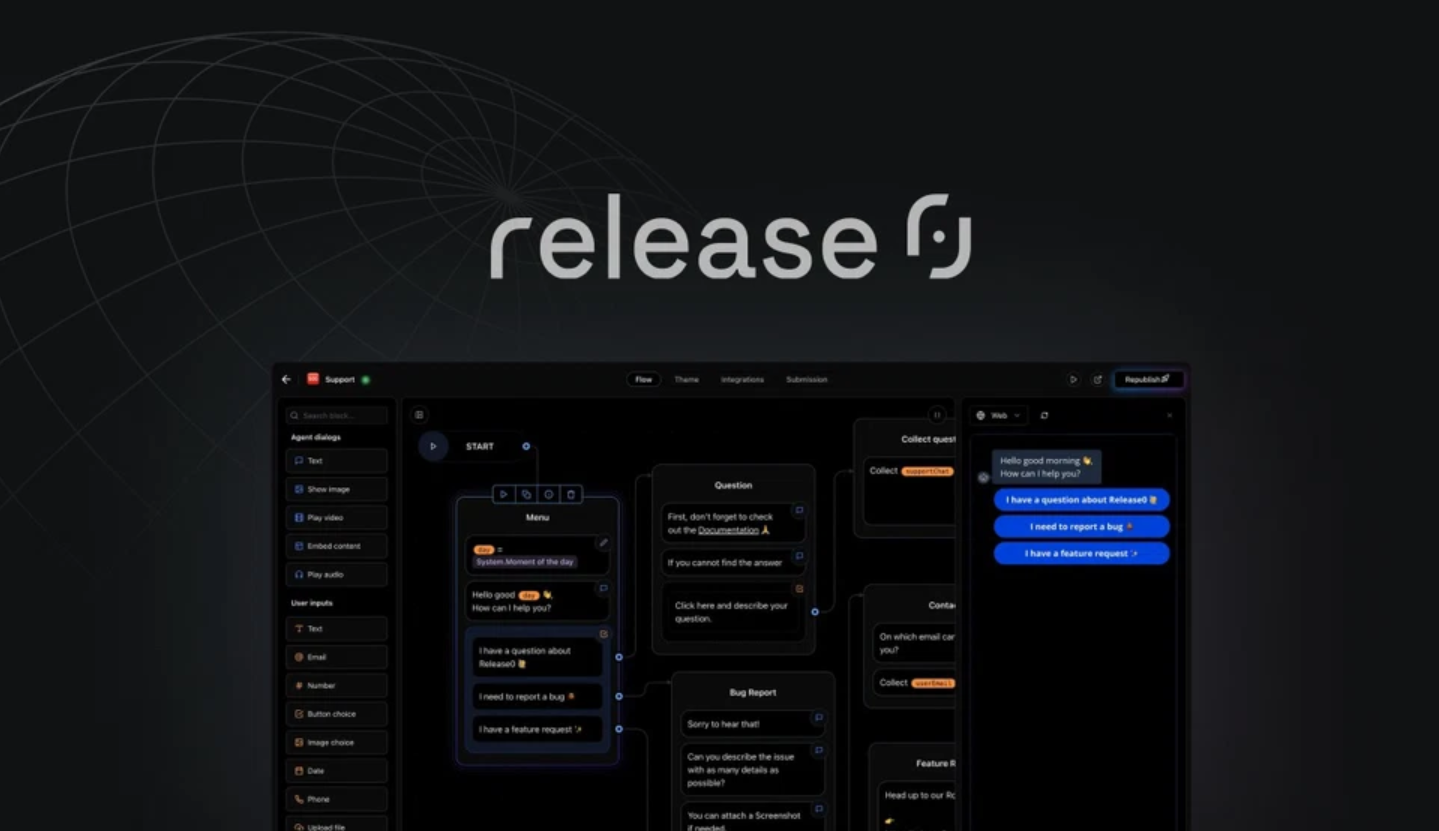
Task: Select the Number input block
Action: [337, 686]
